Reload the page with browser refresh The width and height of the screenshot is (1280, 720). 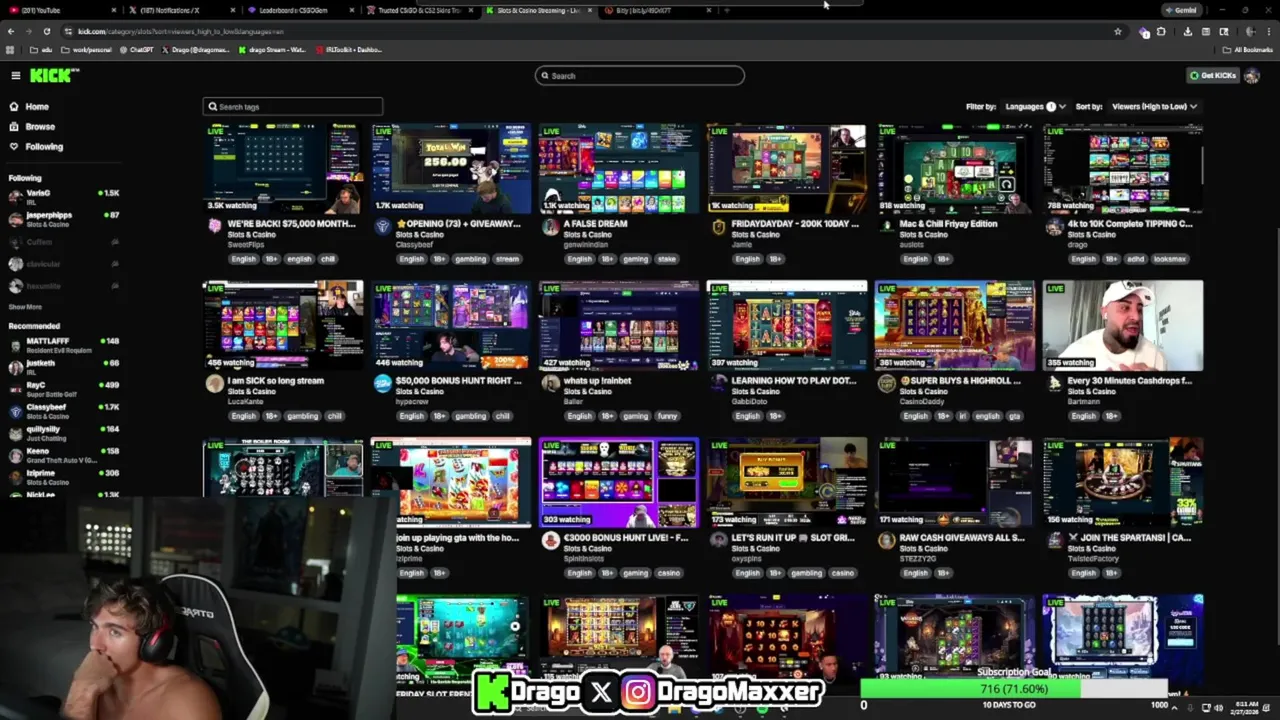(x=46, y=31)
